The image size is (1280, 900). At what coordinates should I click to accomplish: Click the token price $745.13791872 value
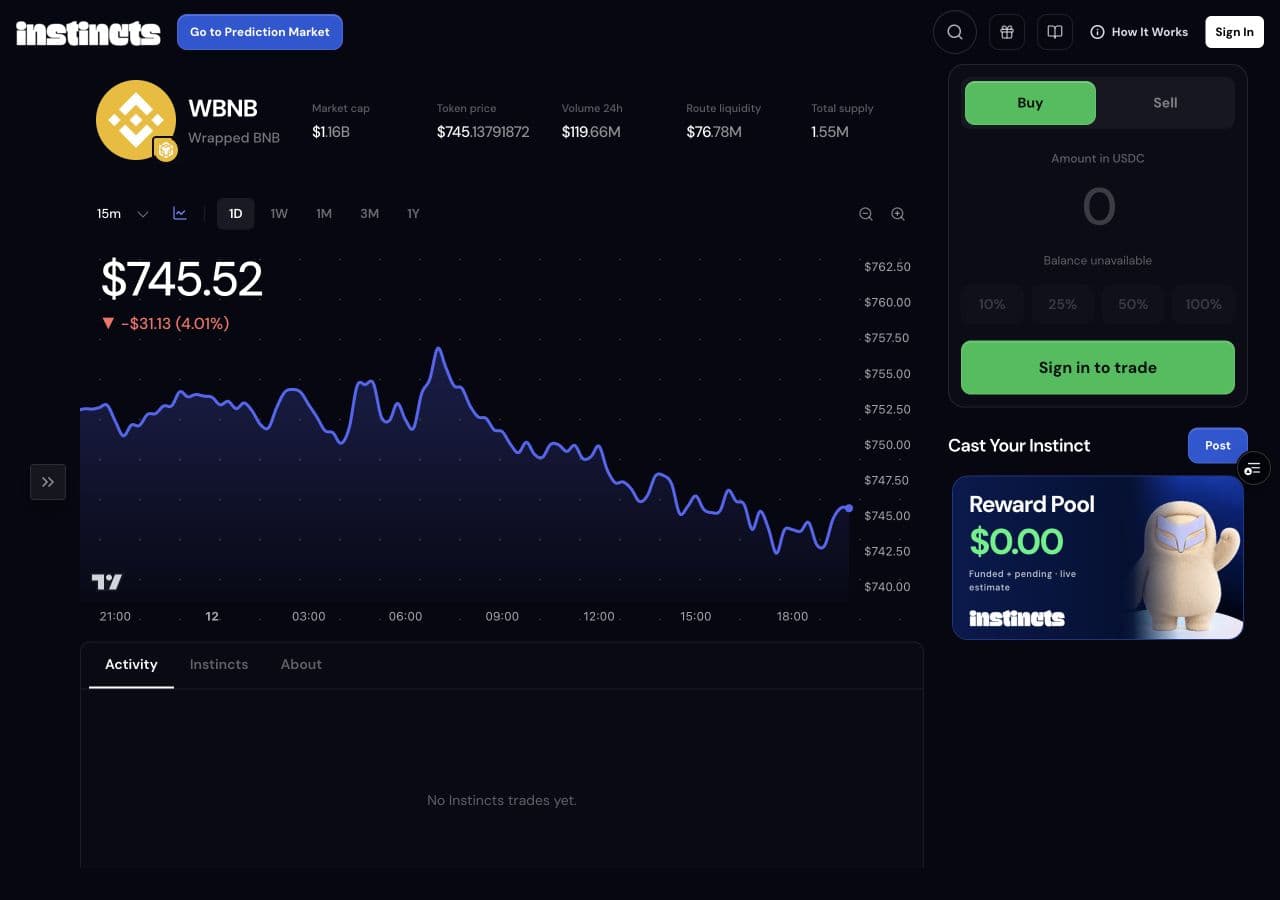(x=483, y=132)
